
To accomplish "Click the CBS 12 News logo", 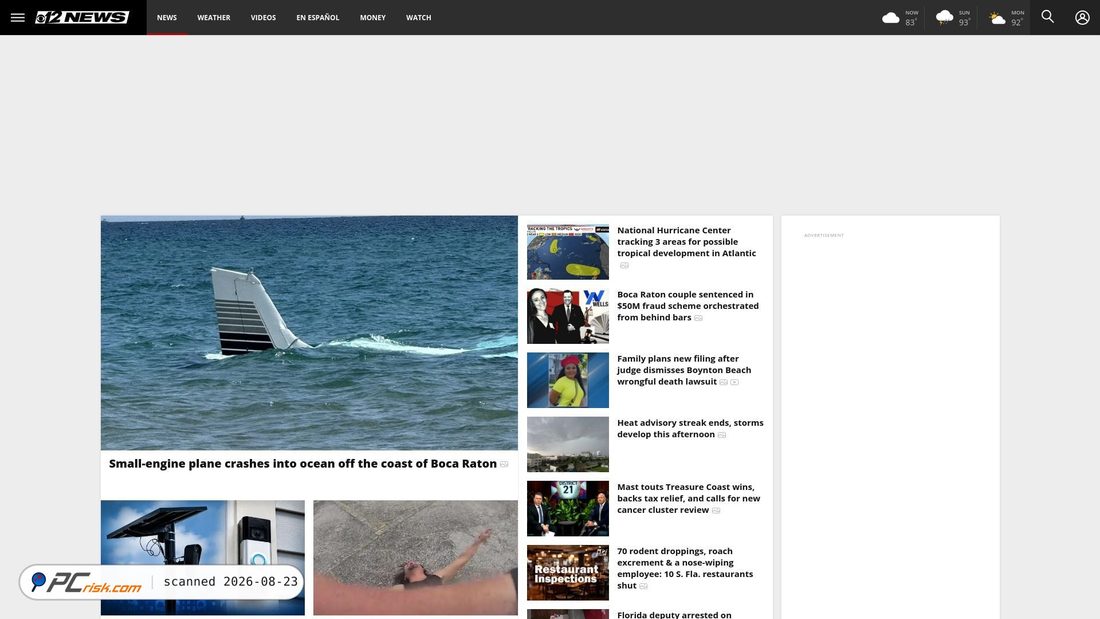I will [x=82, y=18].
